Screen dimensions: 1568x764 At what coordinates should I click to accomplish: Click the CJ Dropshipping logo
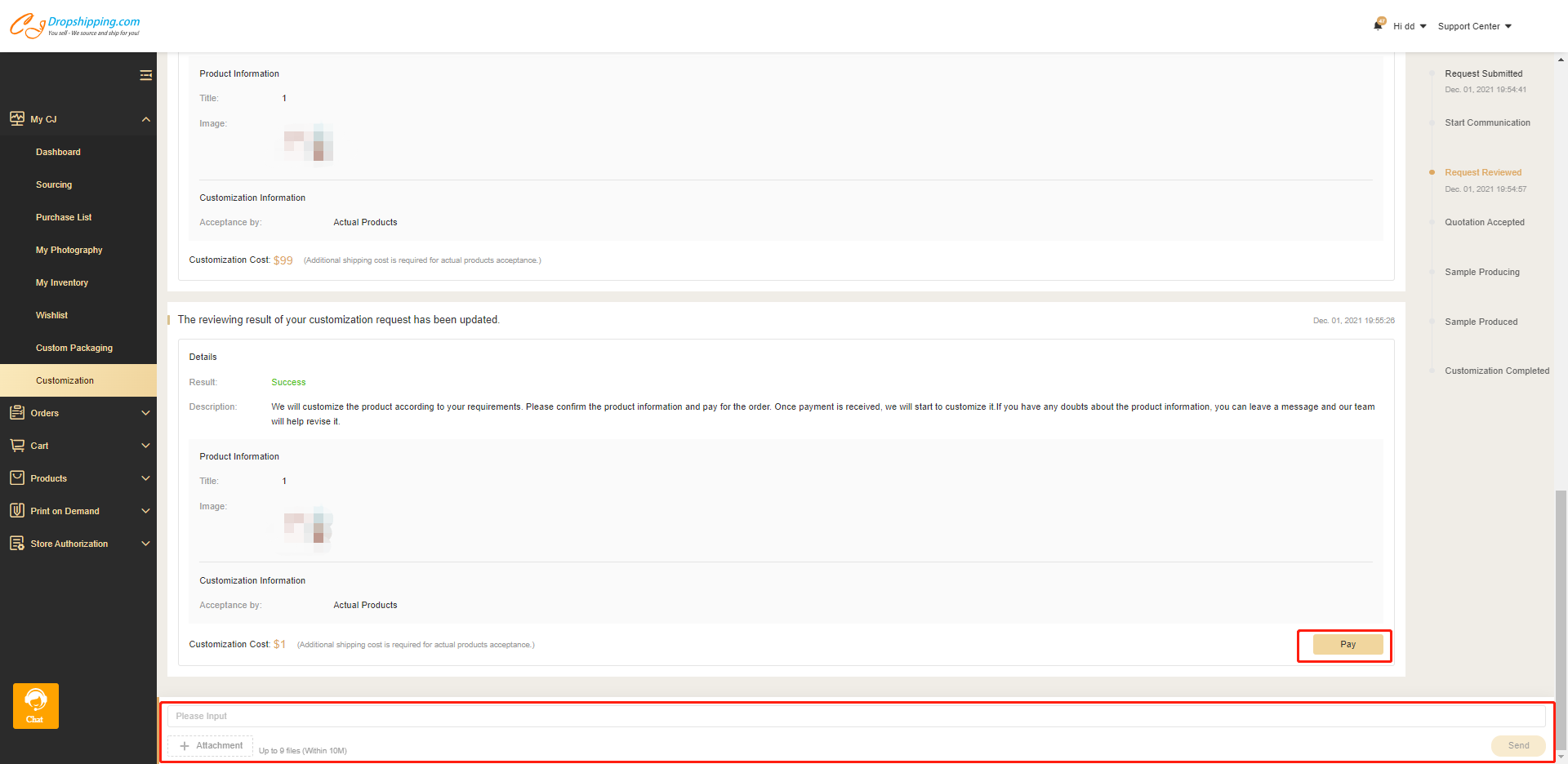tap(74, 26)
